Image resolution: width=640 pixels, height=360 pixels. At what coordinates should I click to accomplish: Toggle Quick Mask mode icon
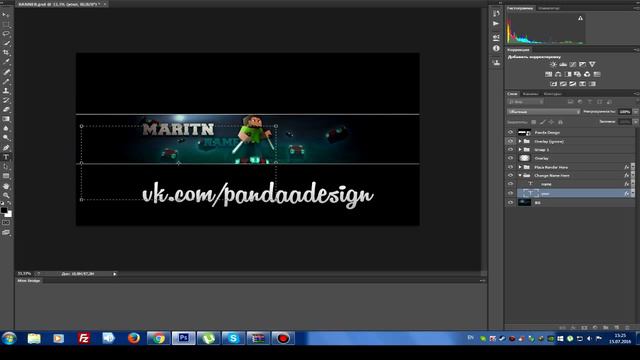click(x=6, y=223)
